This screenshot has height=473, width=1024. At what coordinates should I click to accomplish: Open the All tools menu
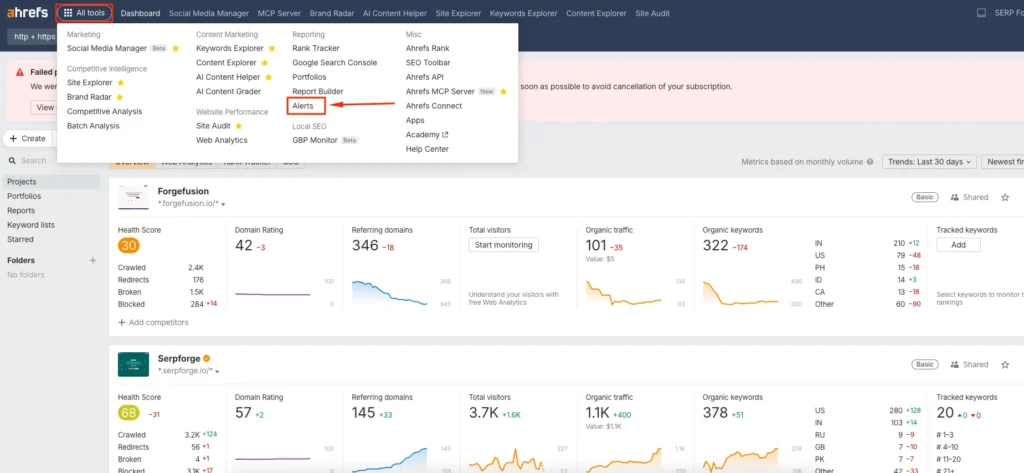(x=84, y=13)
